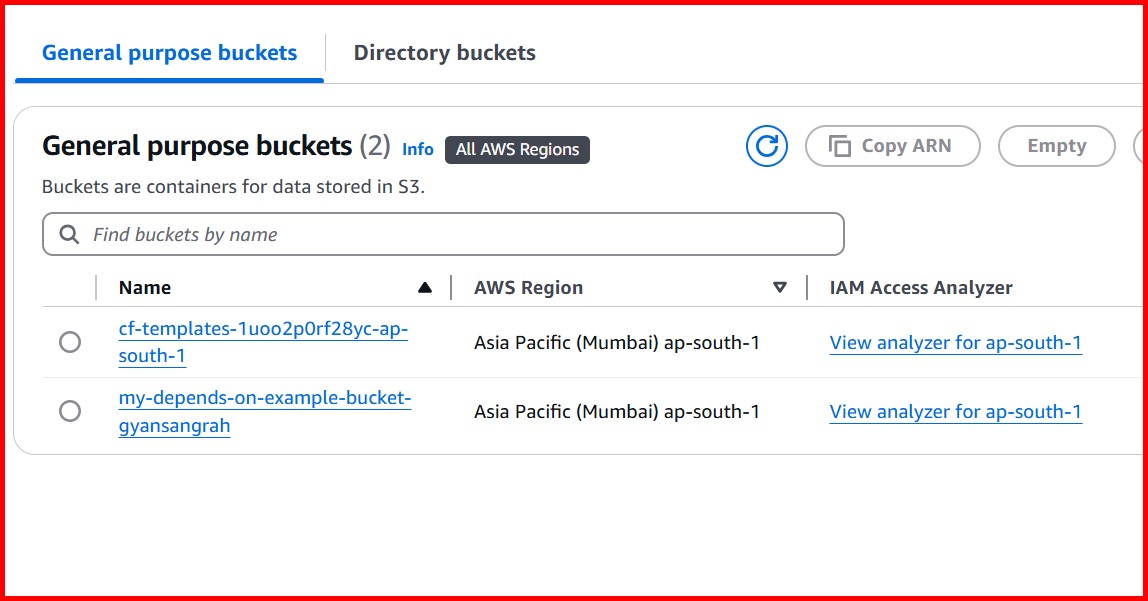Click the magnifying glass search icon
1148x601 pixels.
(x=69, y=233)
